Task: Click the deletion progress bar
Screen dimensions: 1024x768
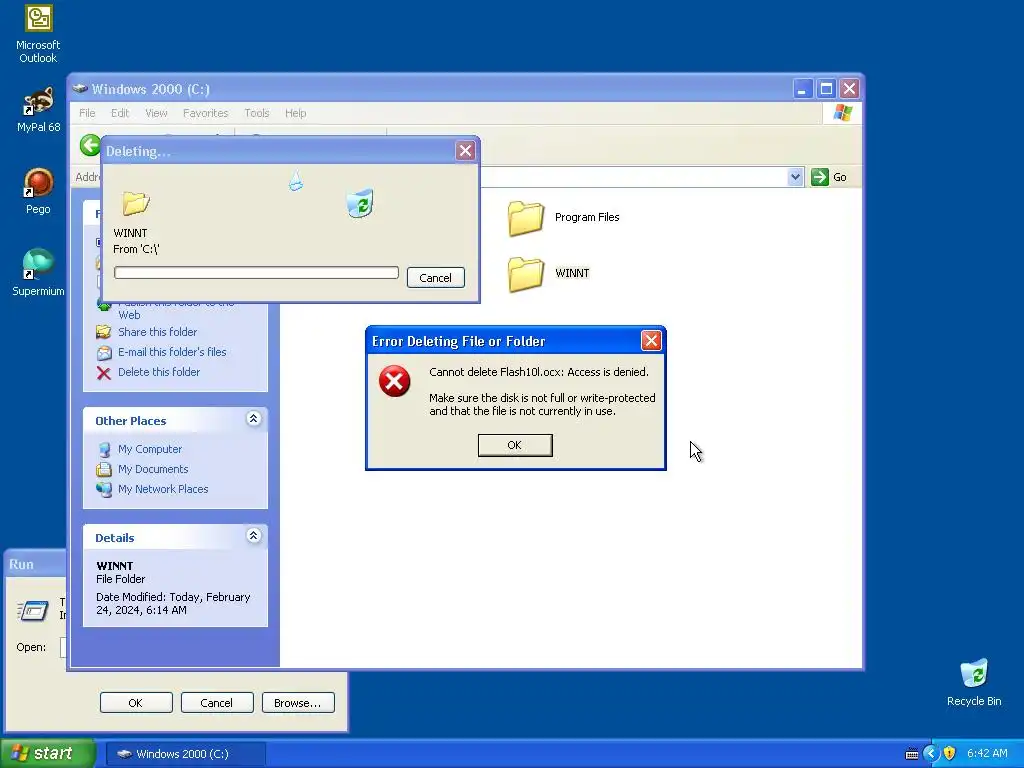Action: coord(256,273)
